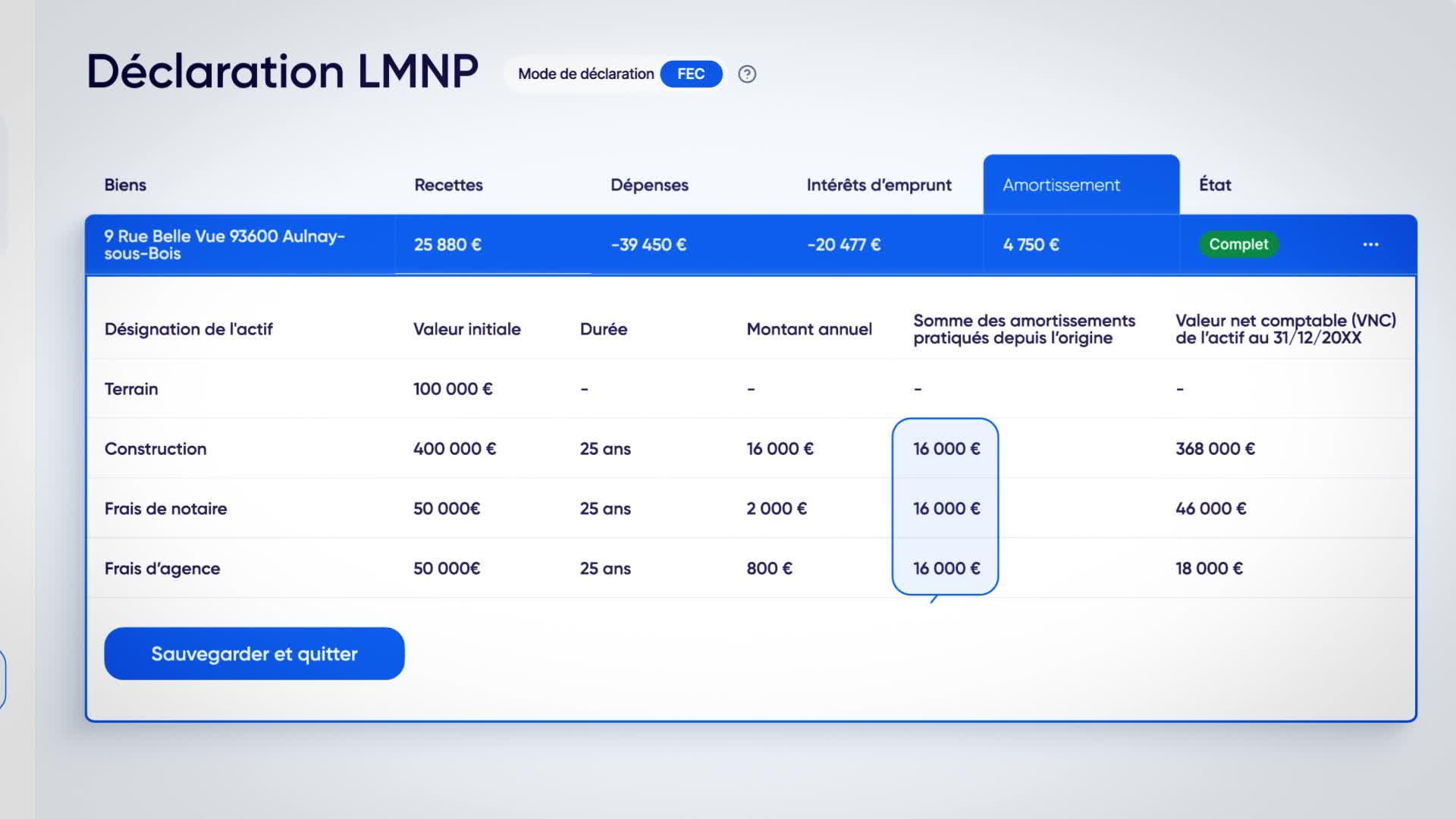1456x819 pixels.
Task: Open the three-dots menu on property row
Action: point(1370,244)
